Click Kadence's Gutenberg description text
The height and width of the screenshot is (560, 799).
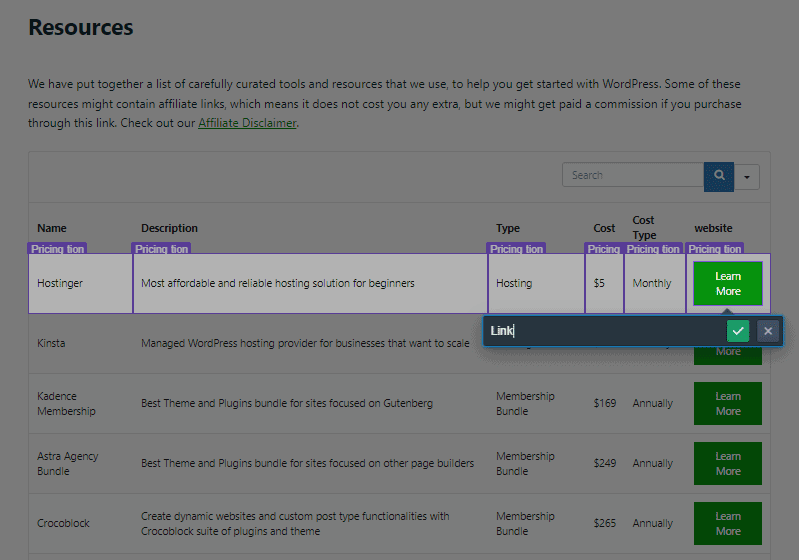pyautogui.click(x=286, y=404)
